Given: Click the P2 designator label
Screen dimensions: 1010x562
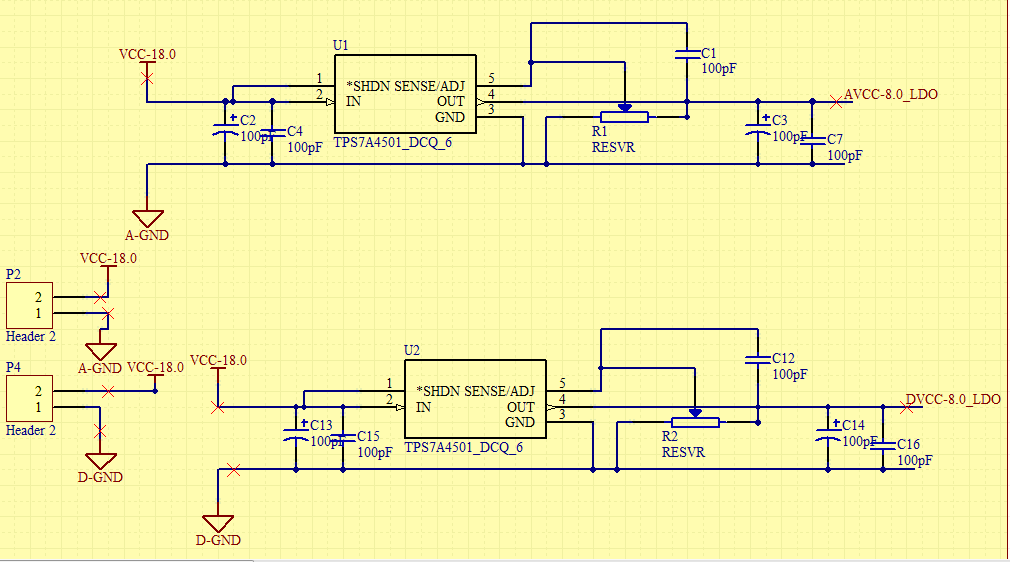Looking at the screenshot, I should click(x=14, y=275).
